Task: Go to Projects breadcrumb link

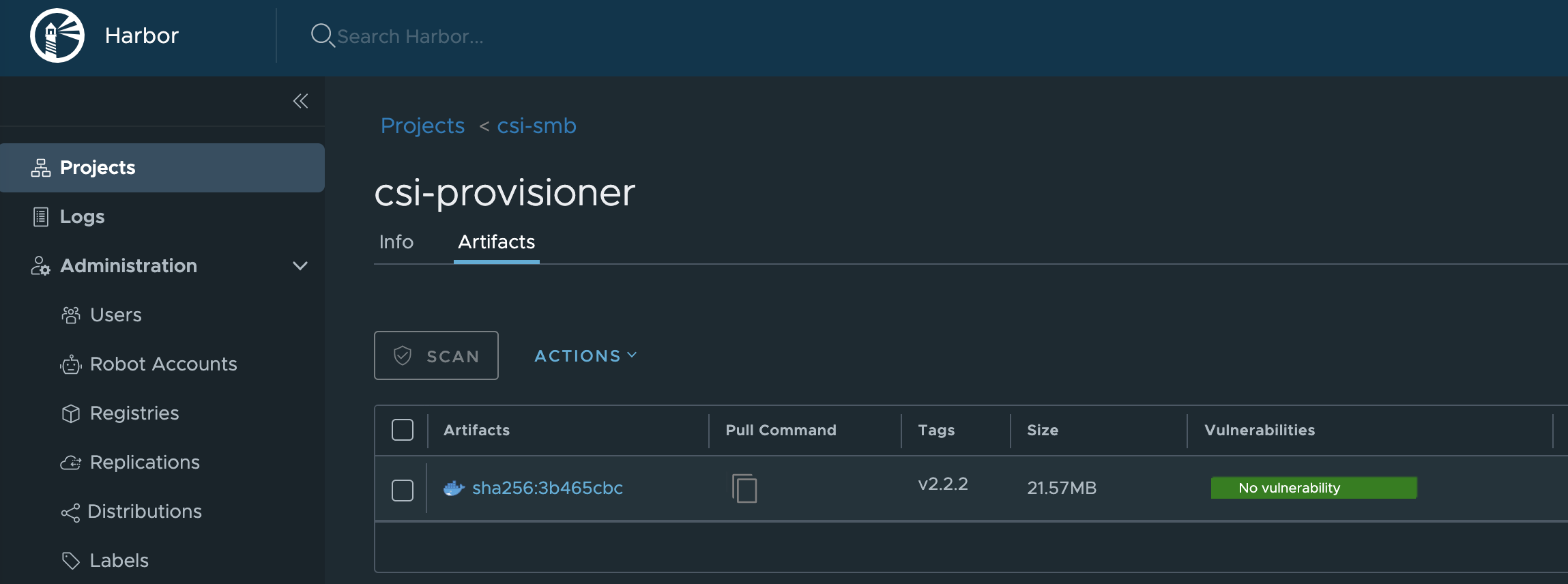Action: point(422,126)
